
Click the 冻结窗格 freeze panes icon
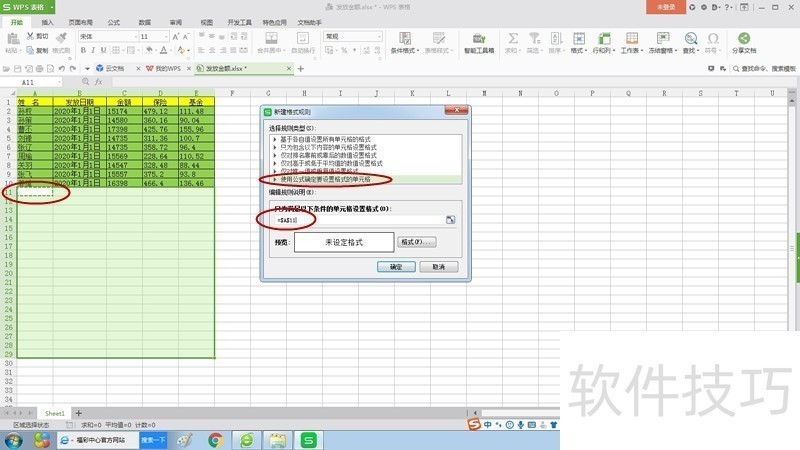tap(663, 38)
